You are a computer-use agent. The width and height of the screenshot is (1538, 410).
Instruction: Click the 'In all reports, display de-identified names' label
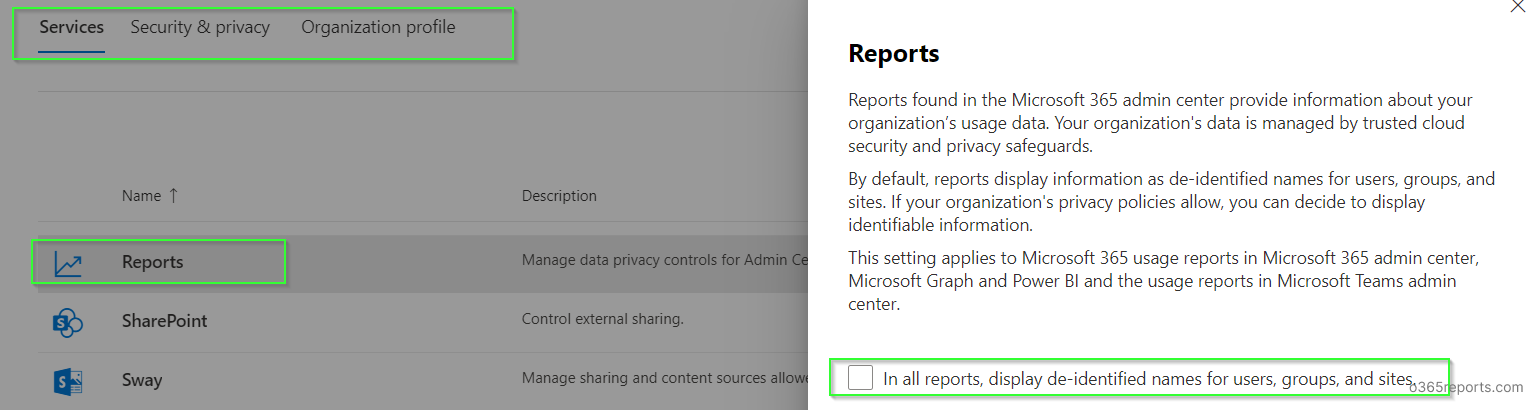point(1148,379)
